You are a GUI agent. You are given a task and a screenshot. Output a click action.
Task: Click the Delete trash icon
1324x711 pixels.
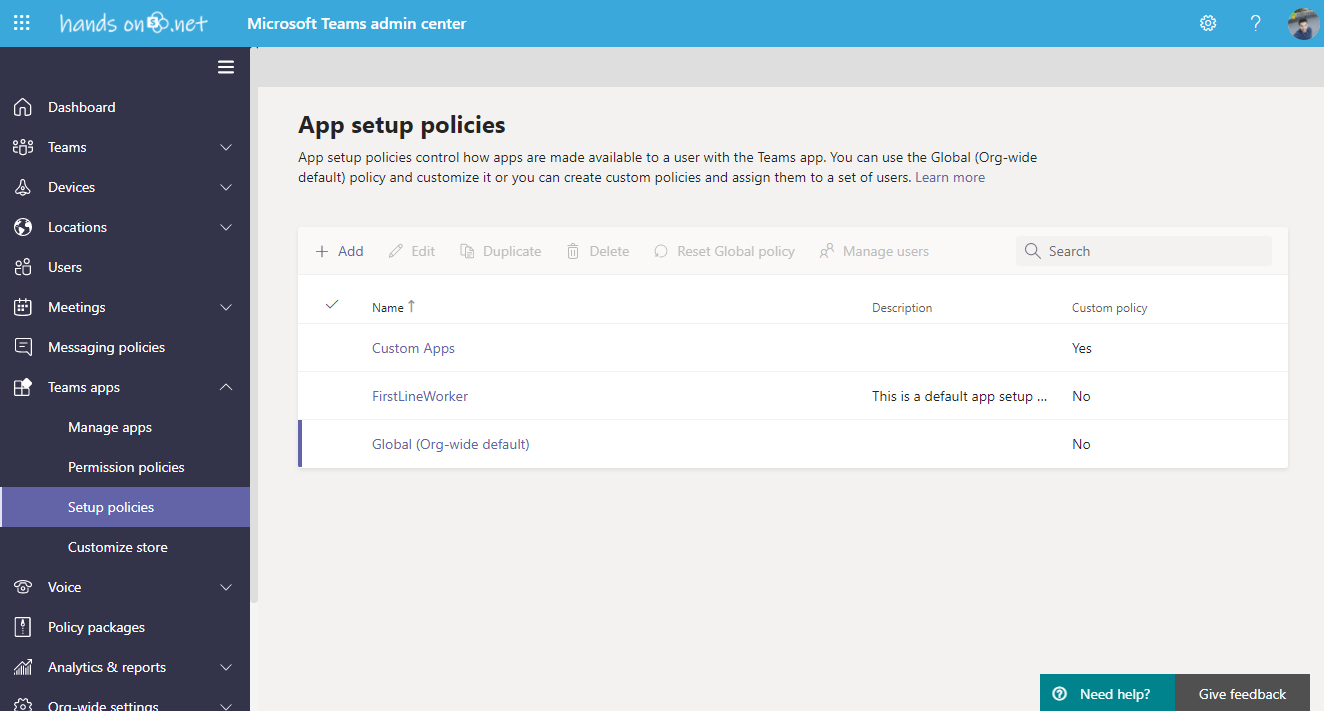point(571,251)
